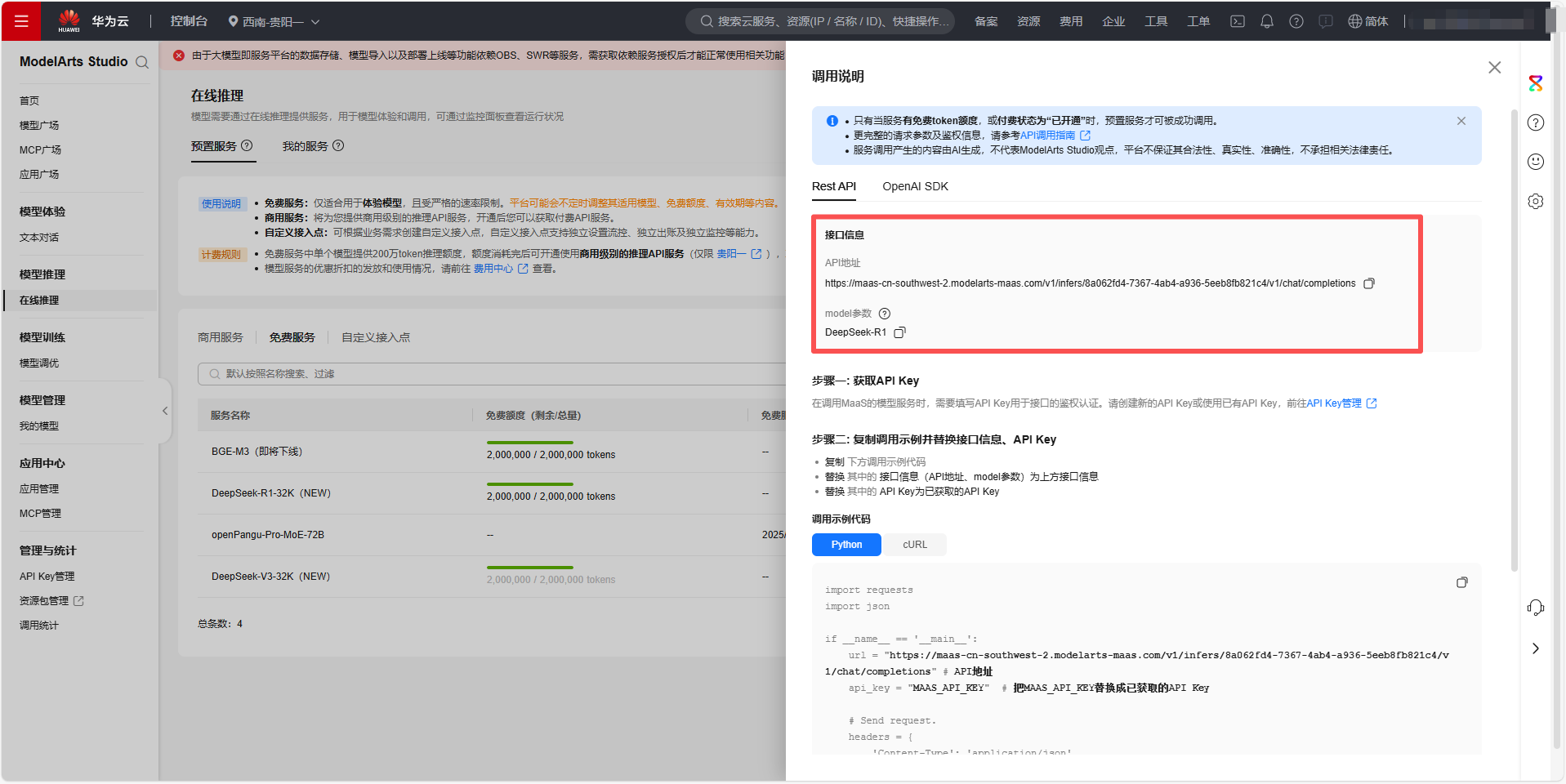Image resolution: width=1566 pixels, height=784 pixels.
Task: Copy the DeepSeek-R1 model parameter
Action: click(899, 332)
